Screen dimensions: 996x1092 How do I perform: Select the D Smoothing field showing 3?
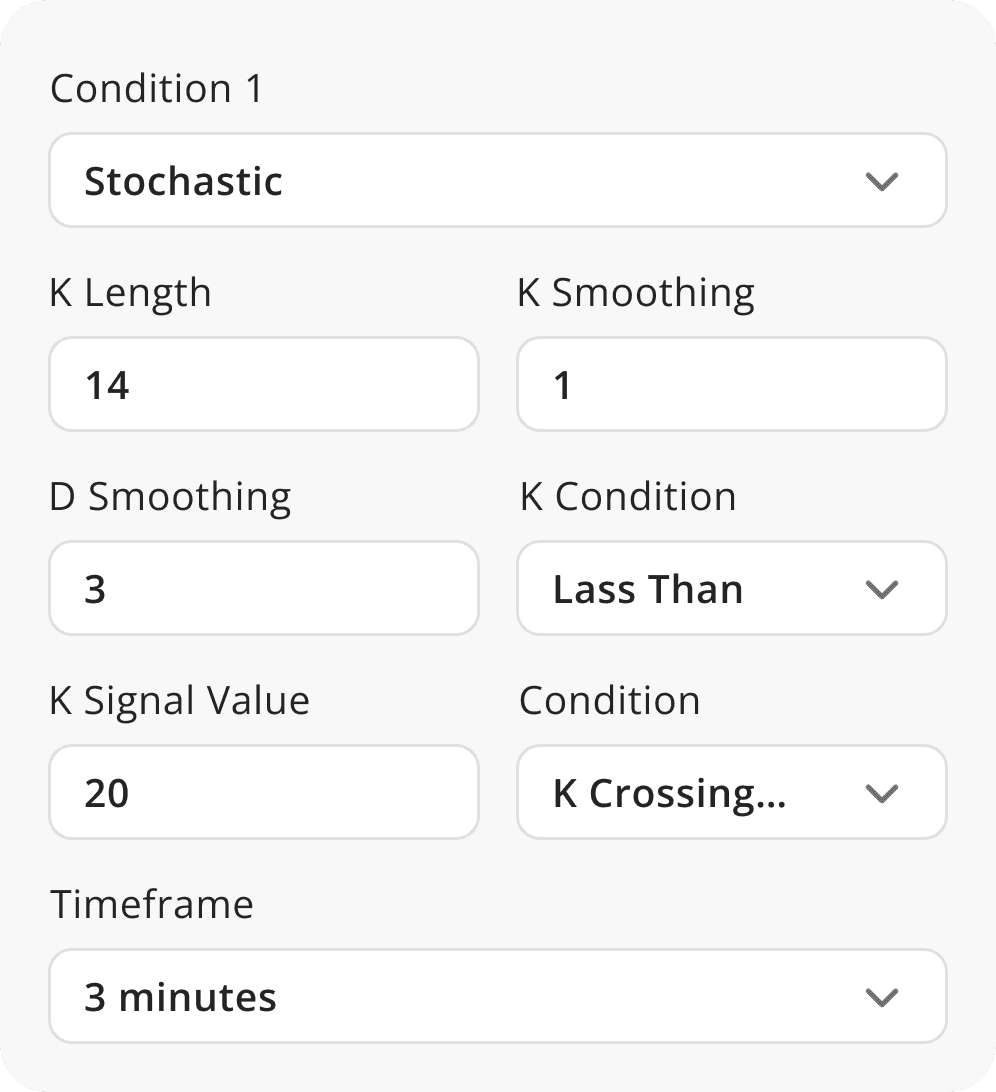[264, 589]
